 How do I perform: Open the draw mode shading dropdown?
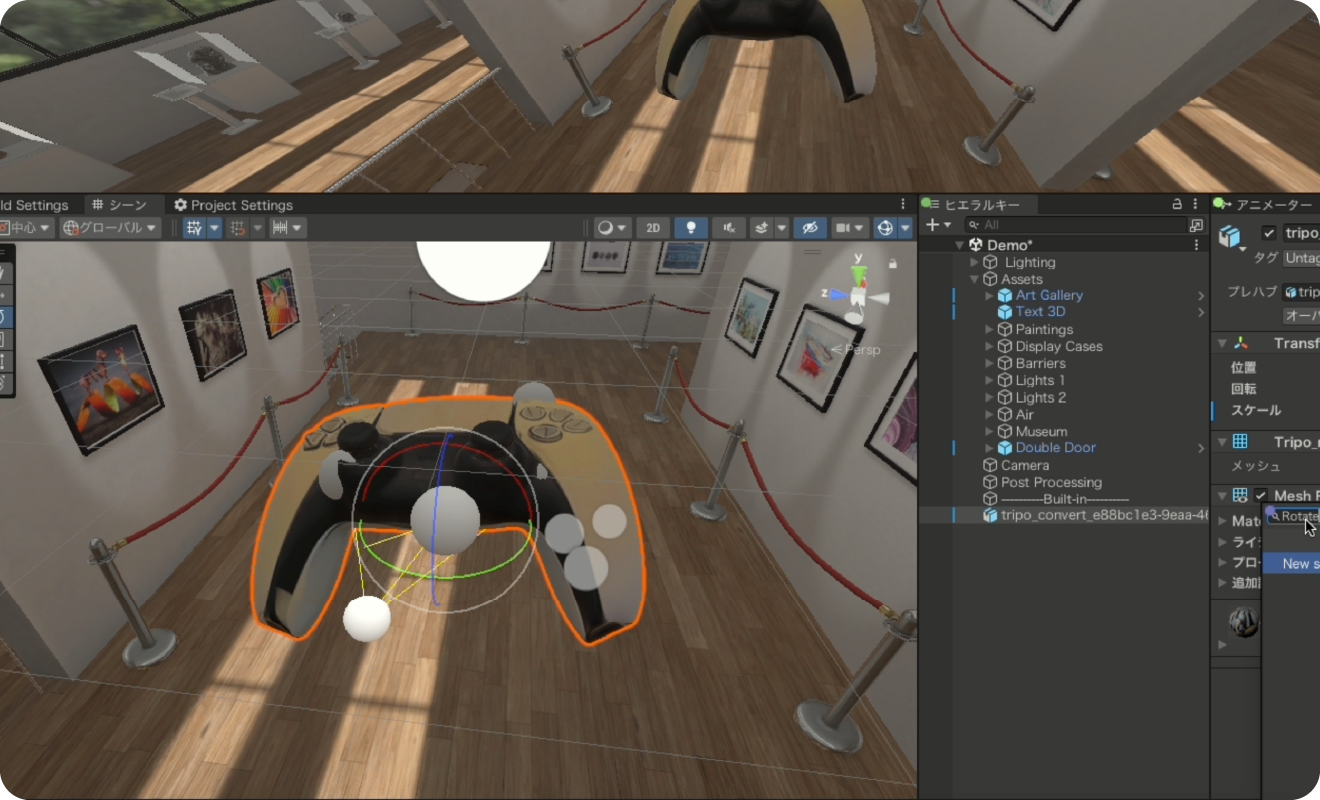tap(611, 228)
